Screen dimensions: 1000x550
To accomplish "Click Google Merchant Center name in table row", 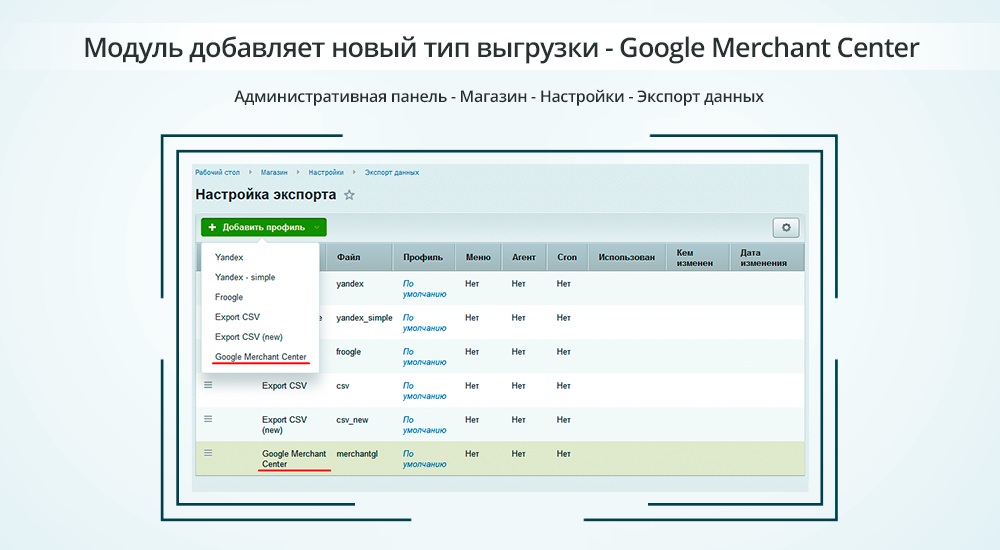I will pos(293,459).
